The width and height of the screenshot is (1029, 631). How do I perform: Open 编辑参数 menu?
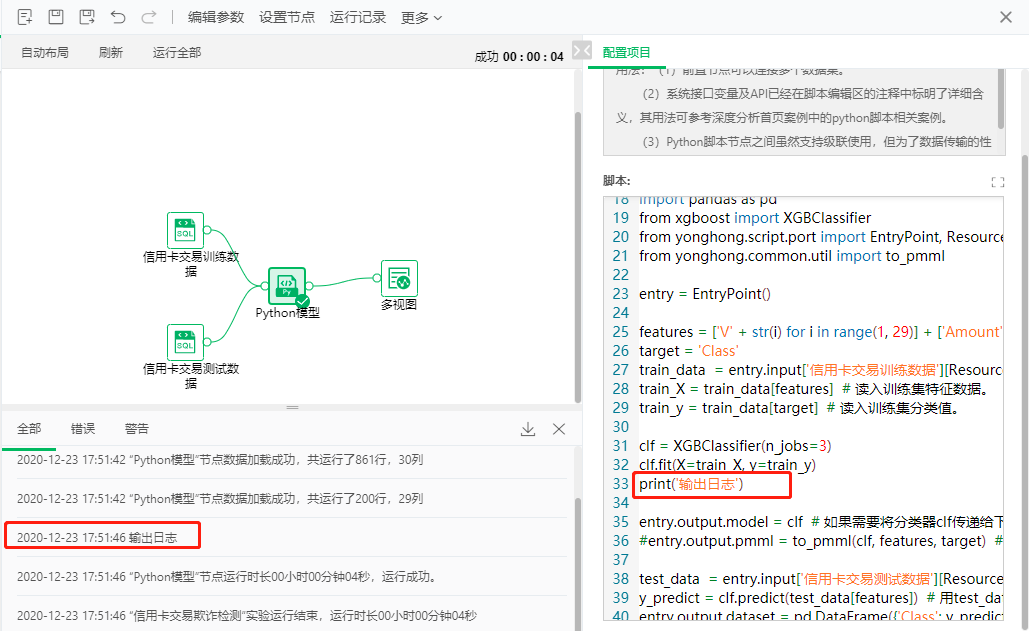click(x=216, y=17)
